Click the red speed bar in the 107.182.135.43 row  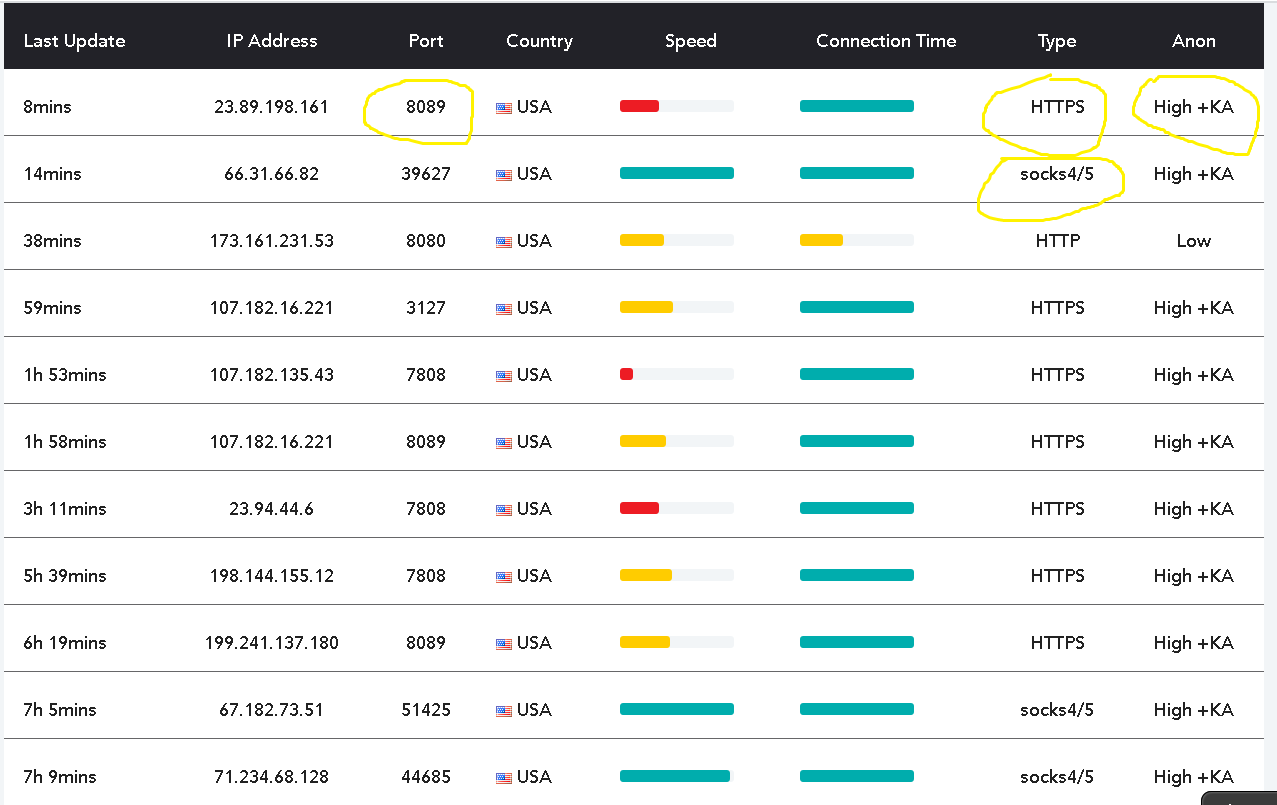point(627,374)
